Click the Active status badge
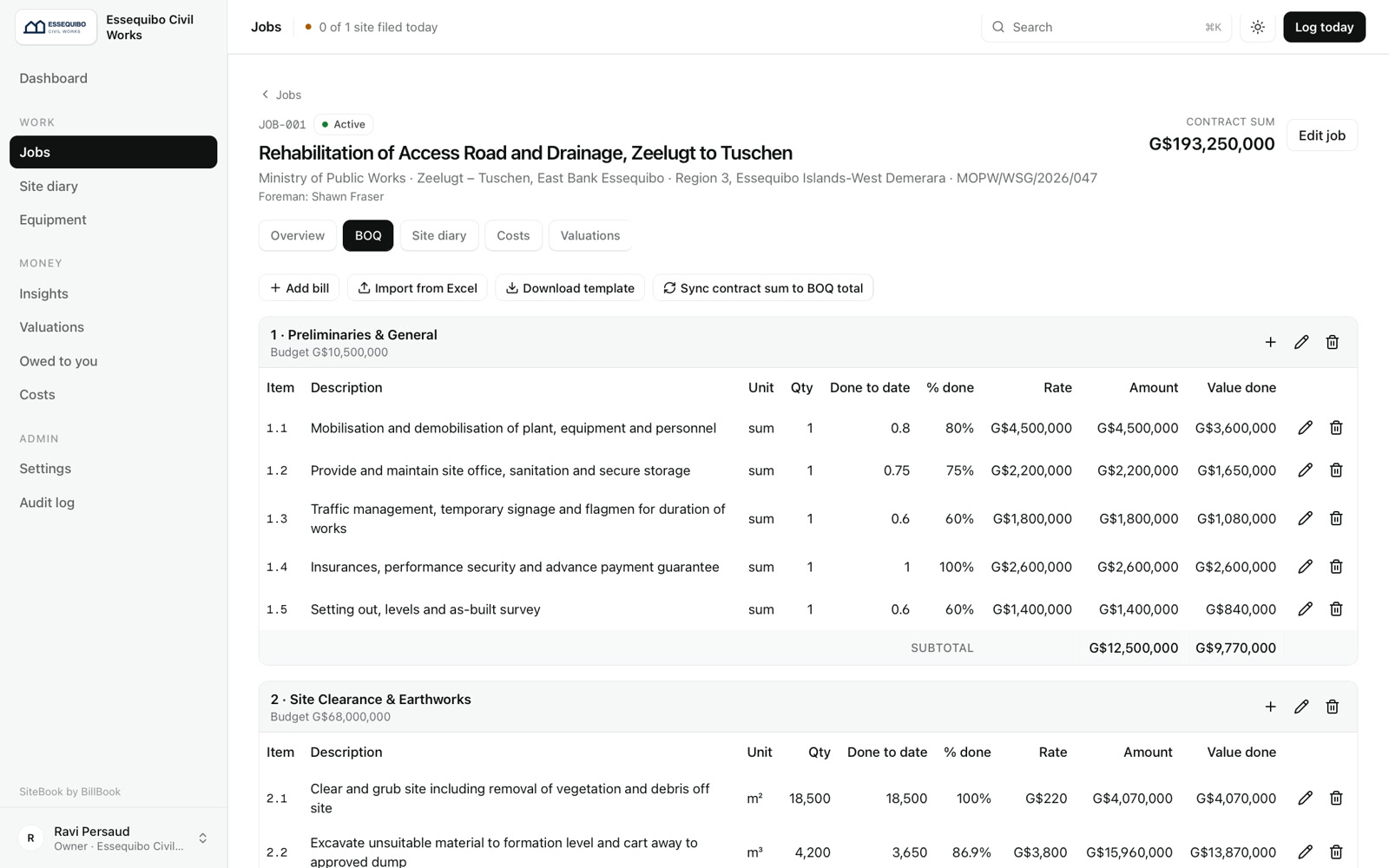 (344, 124)
